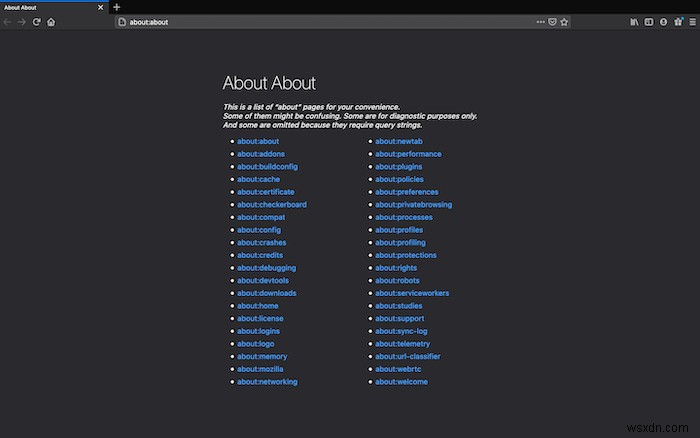Save page to Pocket
700x438 pixels.
pyautogui.click(x=552, y=22)
